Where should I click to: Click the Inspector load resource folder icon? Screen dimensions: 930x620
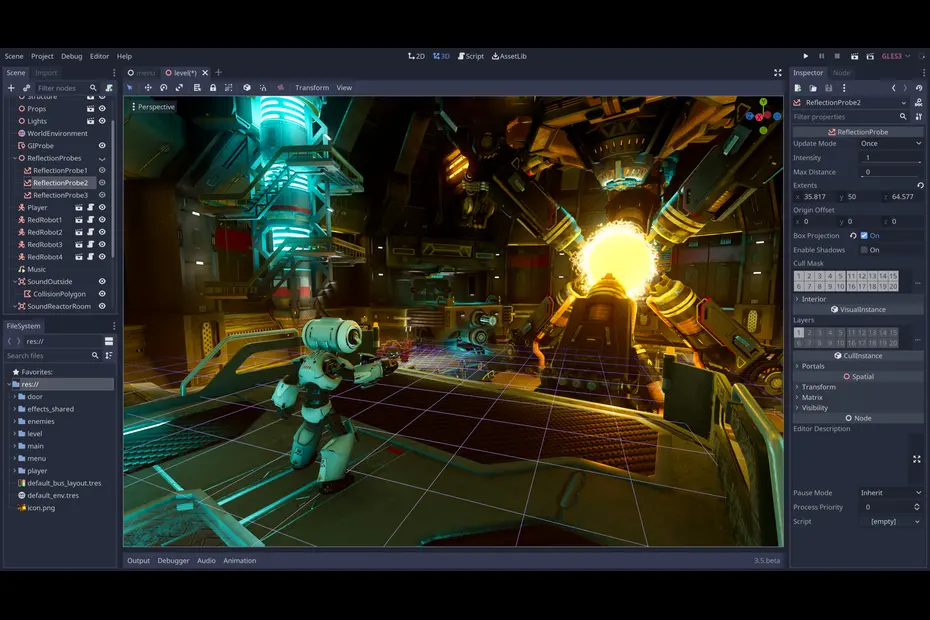[813, 88]
